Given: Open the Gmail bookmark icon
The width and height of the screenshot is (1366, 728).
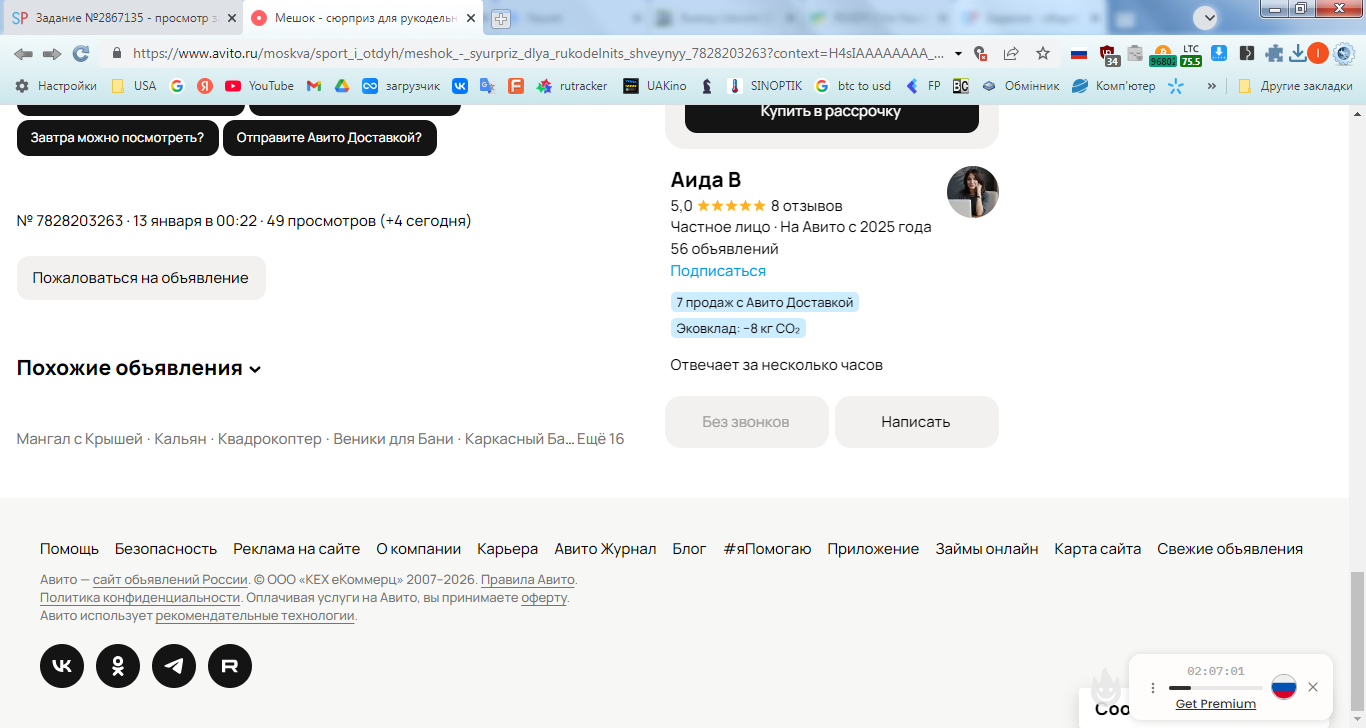Looking at the screenshot, I should click(313, 86).
